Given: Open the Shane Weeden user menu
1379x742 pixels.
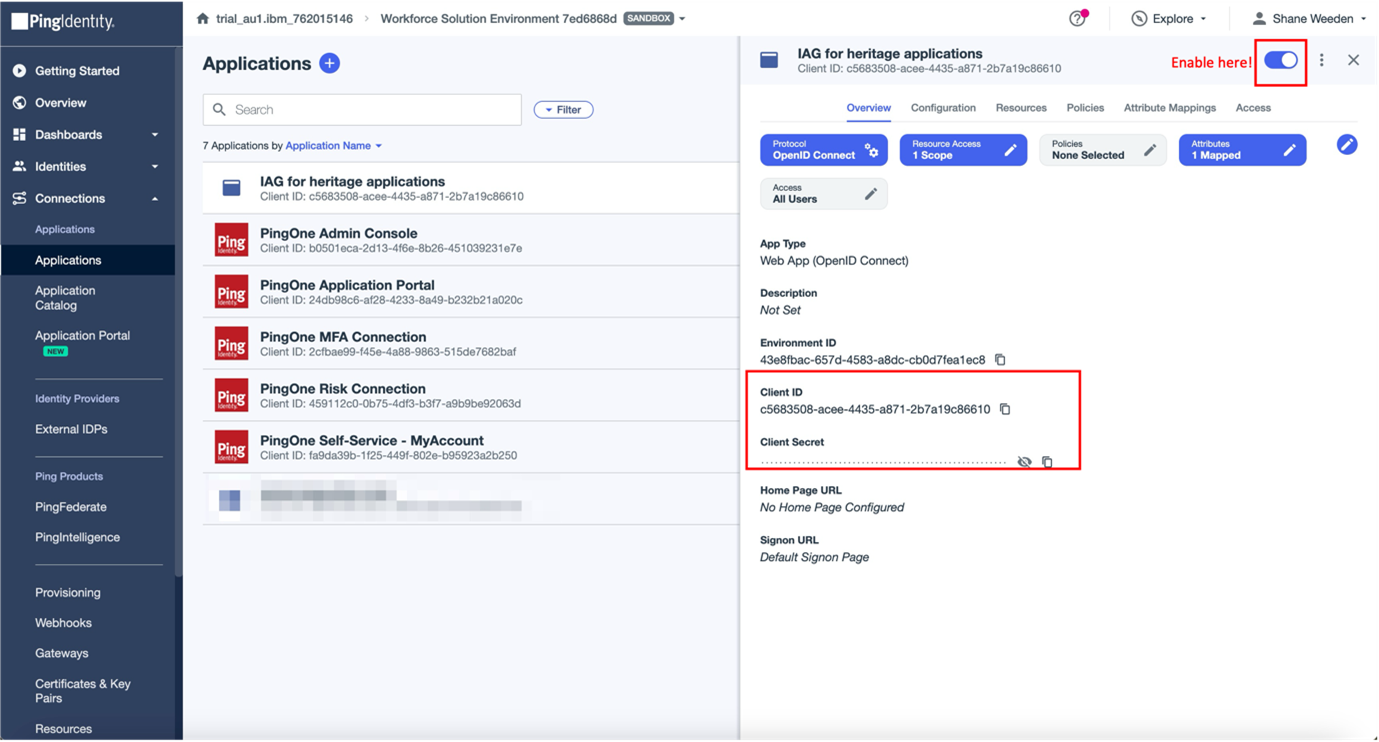Looking at the screenshot, I should tap(1309, 19).
